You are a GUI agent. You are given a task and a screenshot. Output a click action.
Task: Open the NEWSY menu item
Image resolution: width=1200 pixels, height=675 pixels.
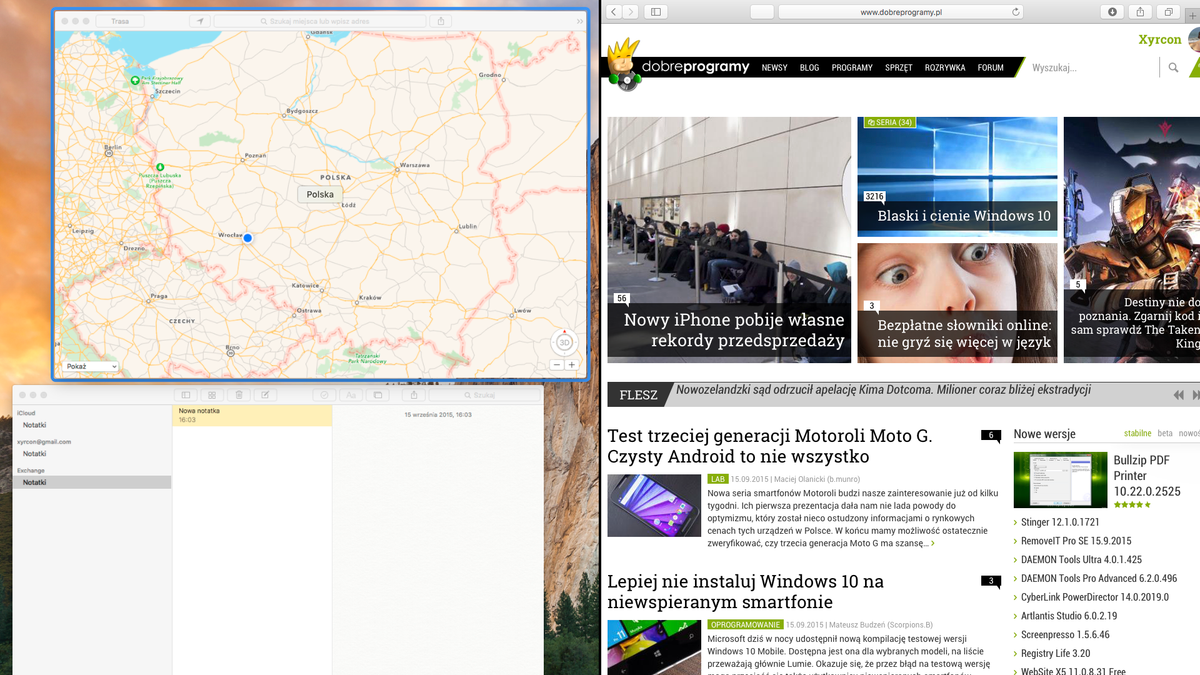point(774,68)
